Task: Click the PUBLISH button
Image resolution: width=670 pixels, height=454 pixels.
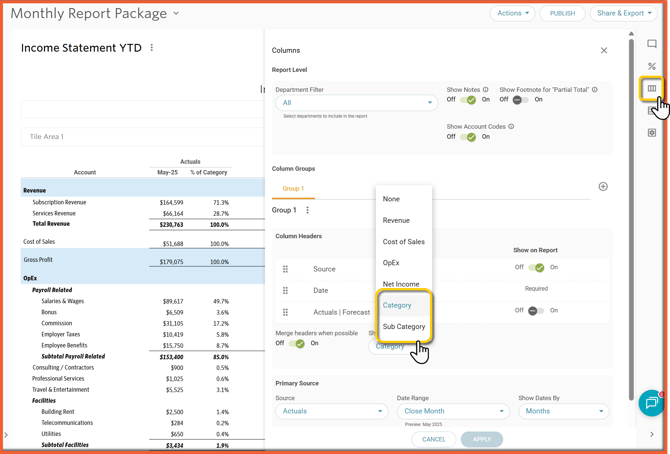Action: (562, 13)
